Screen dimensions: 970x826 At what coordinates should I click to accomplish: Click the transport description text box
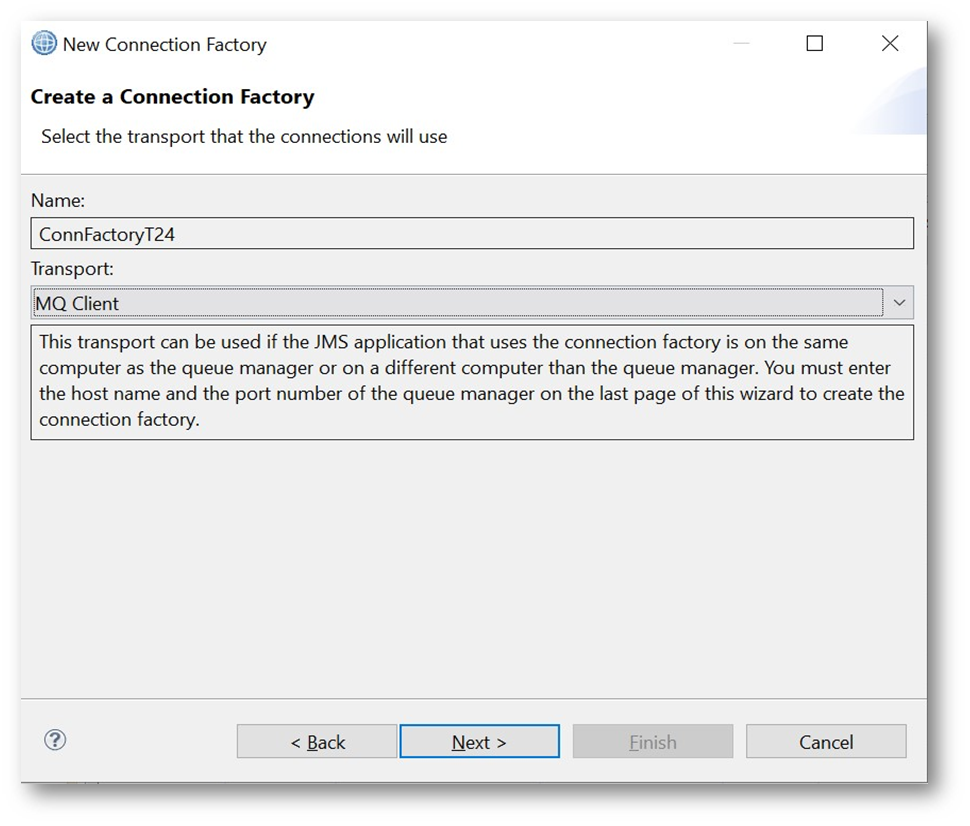472,381
